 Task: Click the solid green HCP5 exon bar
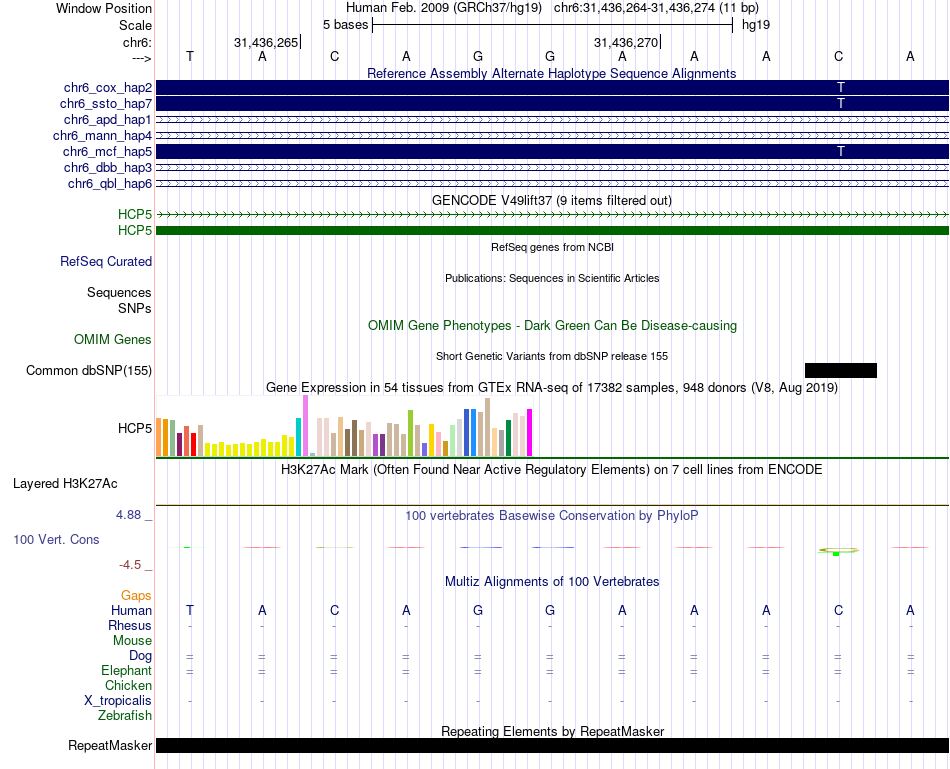point(552,230)
